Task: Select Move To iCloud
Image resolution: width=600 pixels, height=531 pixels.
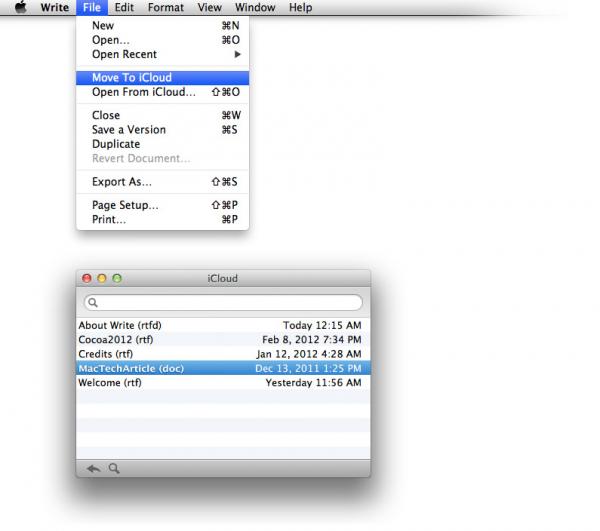Action: [163, 78]
